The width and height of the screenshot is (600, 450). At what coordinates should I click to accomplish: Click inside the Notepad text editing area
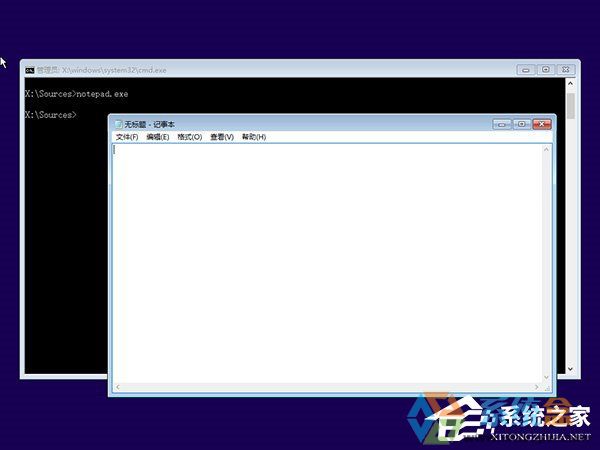pos(327,263)
